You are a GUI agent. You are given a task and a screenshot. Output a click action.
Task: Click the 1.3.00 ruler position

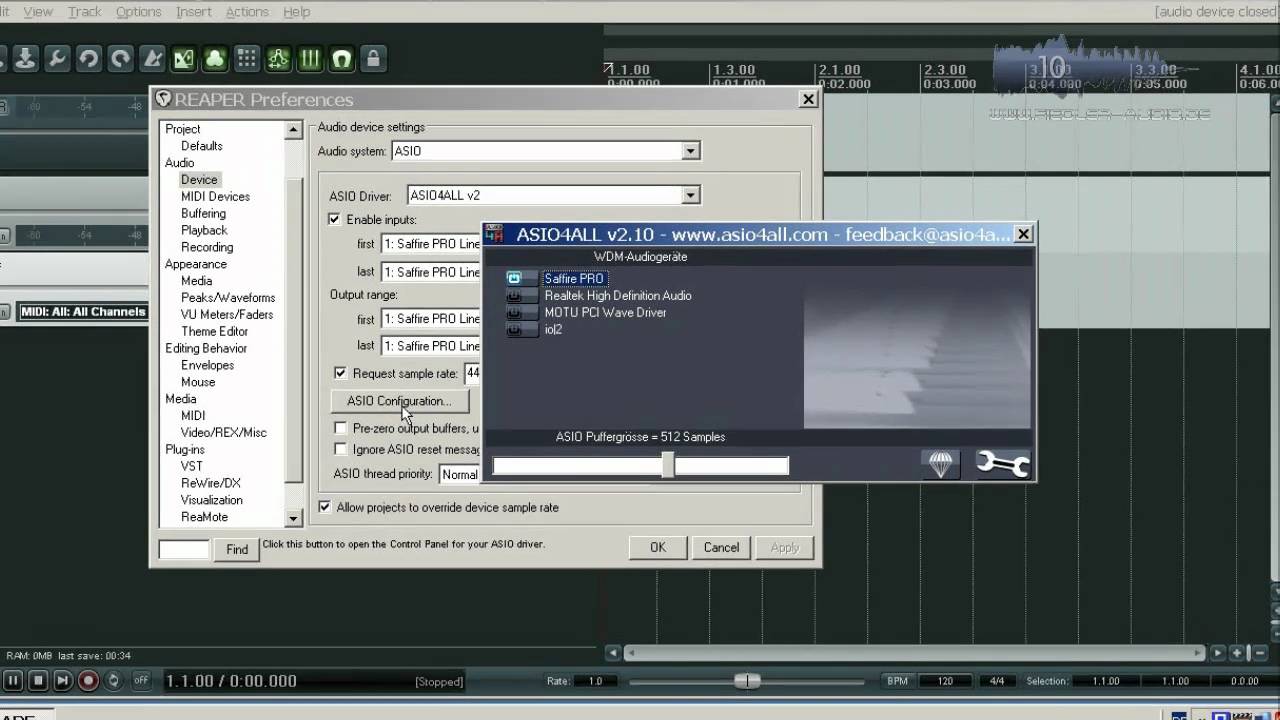[734, 70]
